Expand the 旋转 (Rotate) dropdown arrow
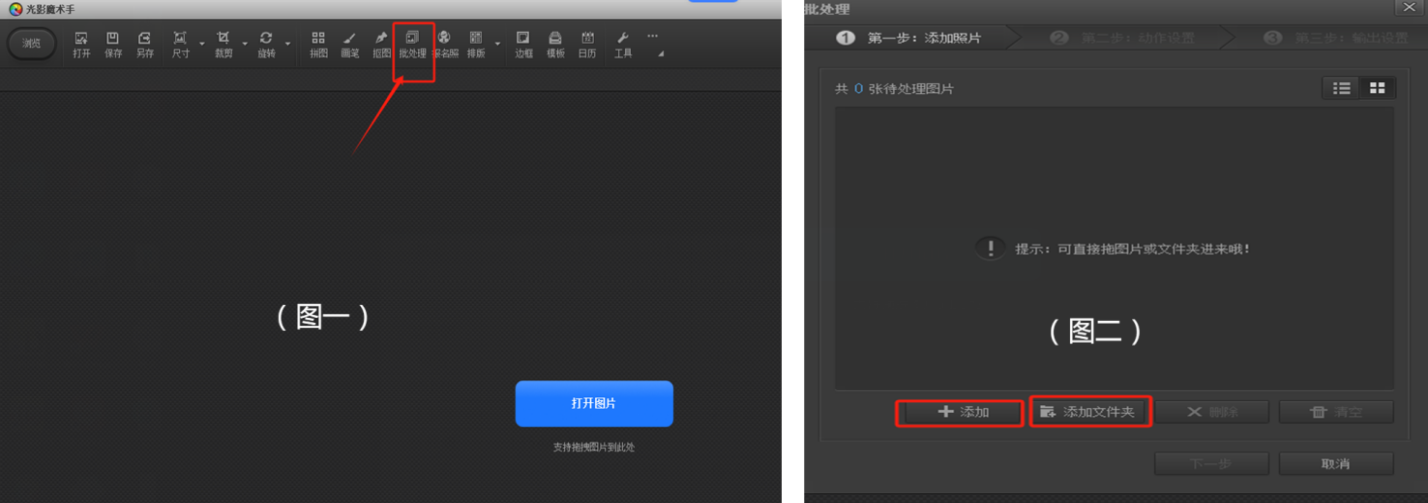This screenshot has height=503, width=1428. click(288, 44)
